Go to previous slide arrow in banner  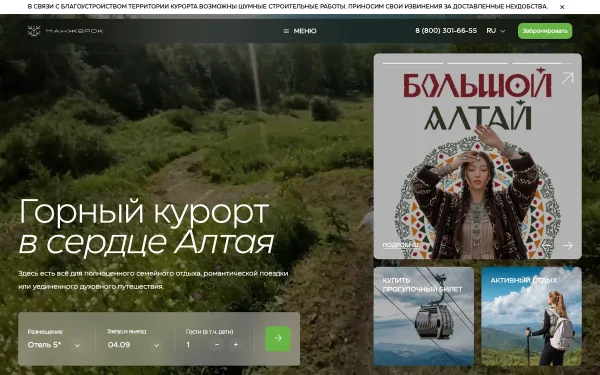pyautogui.click(x=546, y=245)
